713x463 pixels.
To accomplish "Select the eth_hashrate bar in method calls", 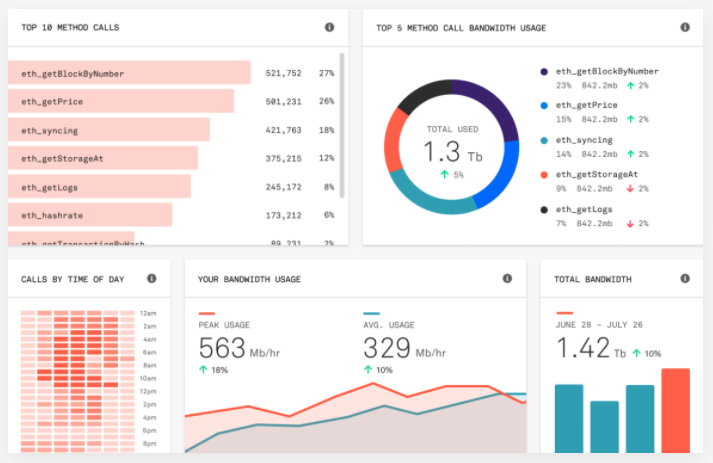I will tap(90, 215).
